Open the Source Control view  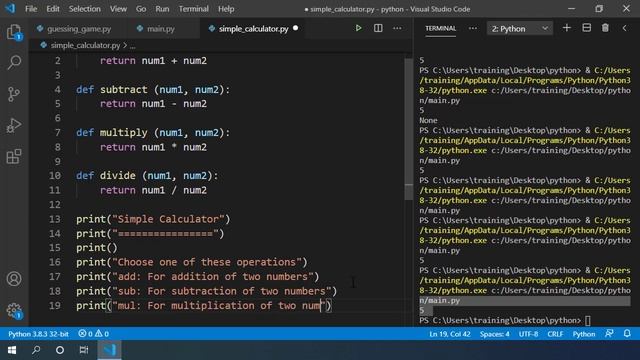[x=14, y=94]
